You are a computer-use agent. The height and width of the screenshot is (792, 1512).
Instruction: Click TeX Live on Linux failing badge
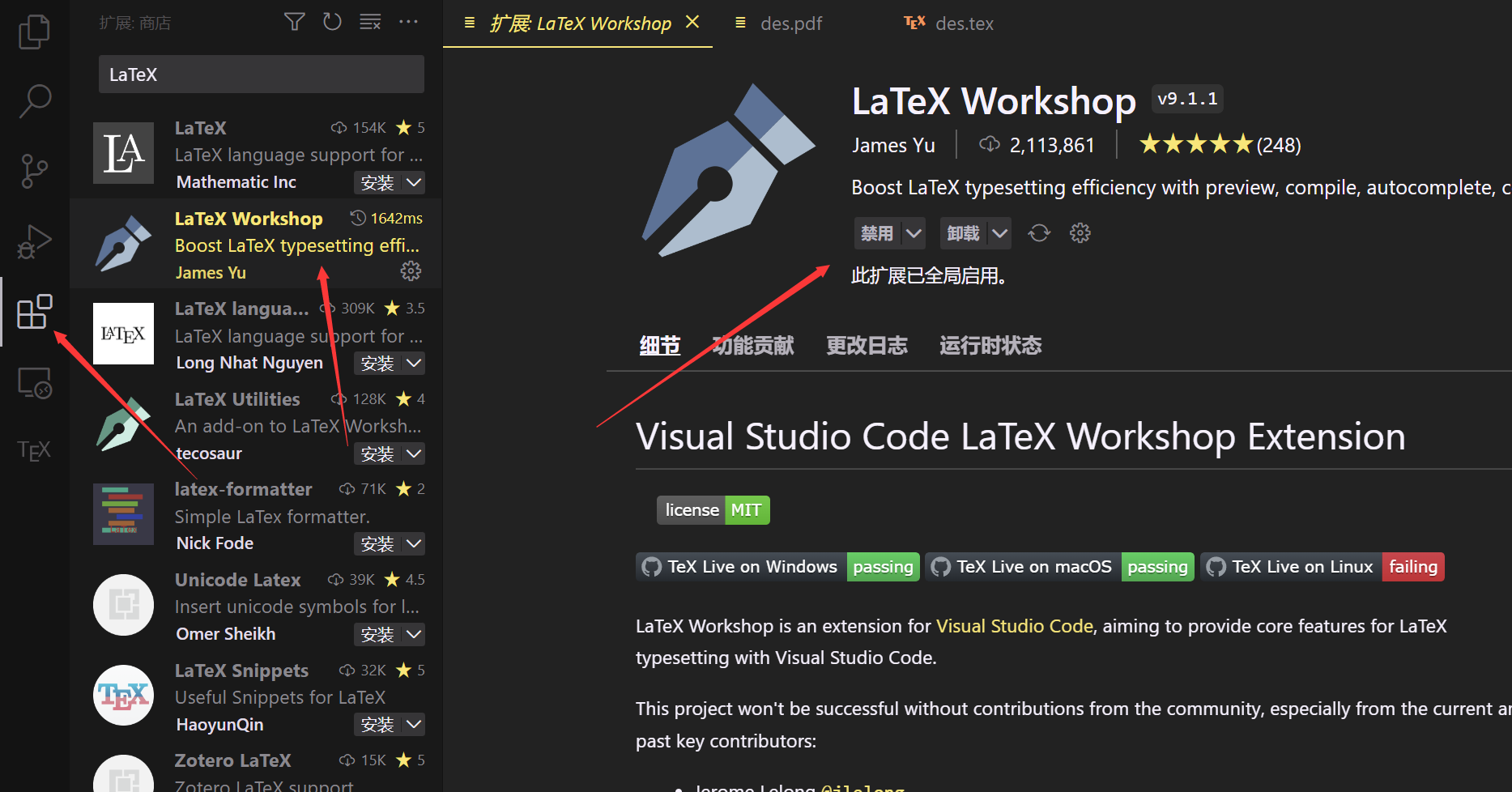(x=1322, y=567)
